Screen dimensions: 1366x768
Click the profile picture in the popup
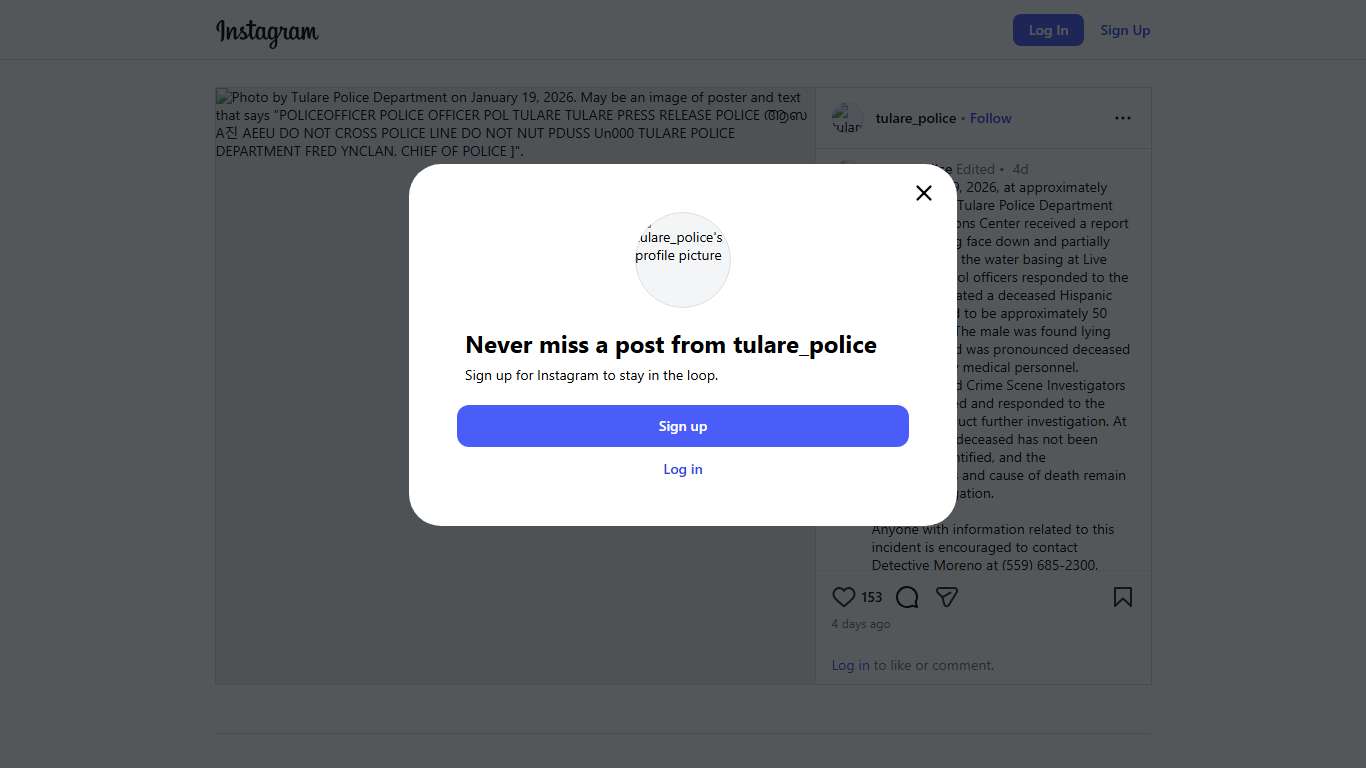click(x=683, y=260)
